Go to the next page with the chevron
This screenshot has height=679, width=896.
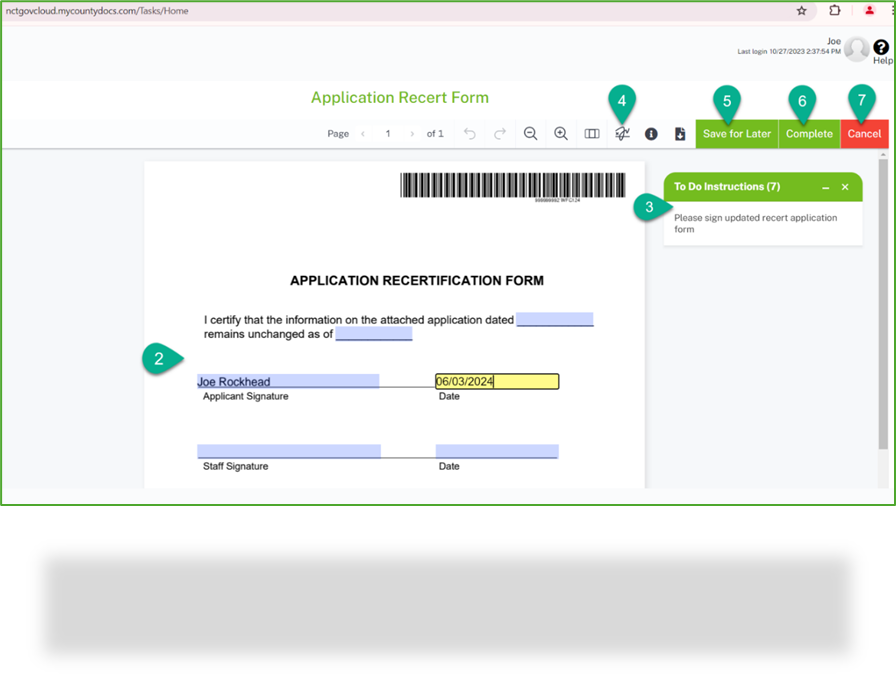coord(412,133)
